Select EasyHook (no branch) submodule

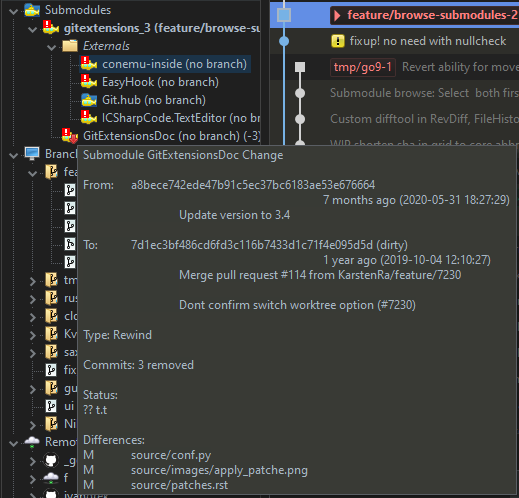(x=160, y=82)
